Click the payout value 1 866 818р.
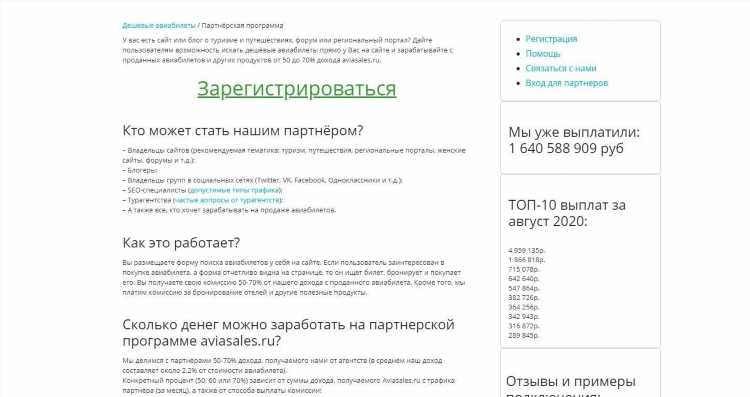Viewport: 750px width, 397px height. 527,260
